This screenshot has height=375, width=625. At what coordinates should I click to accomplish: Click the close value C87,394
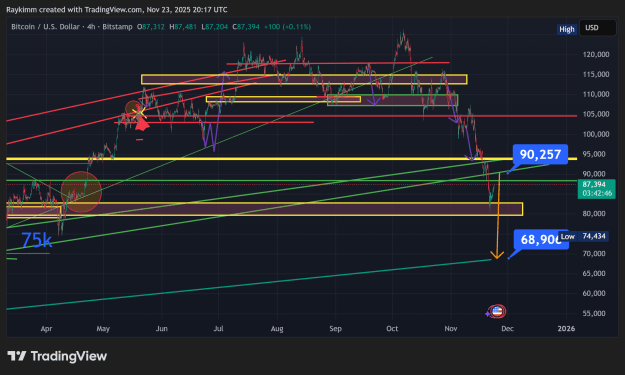click(x=246, y=27)
